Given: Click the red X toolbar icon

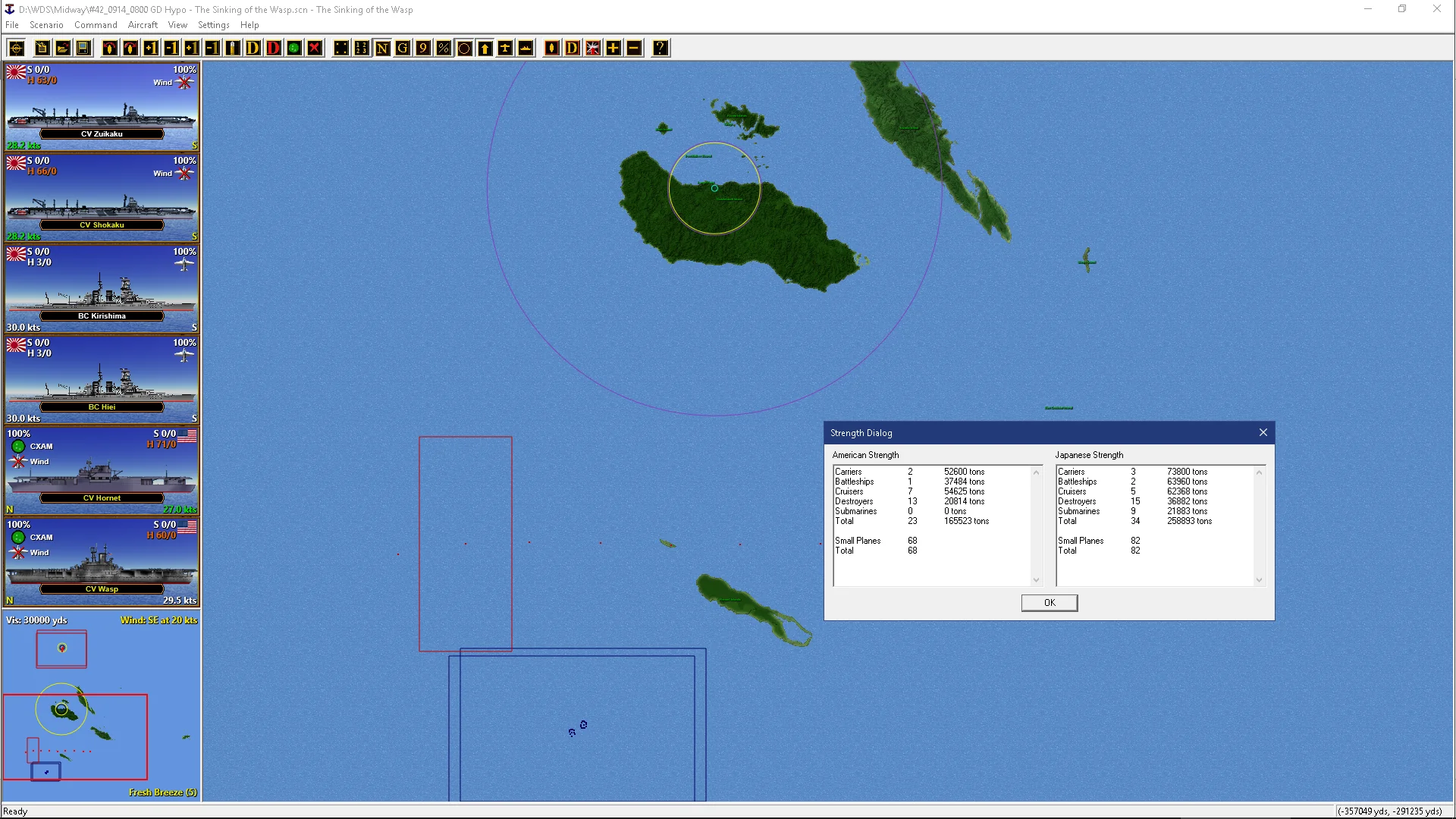Looking at the screenshot, I should [315, 49].
